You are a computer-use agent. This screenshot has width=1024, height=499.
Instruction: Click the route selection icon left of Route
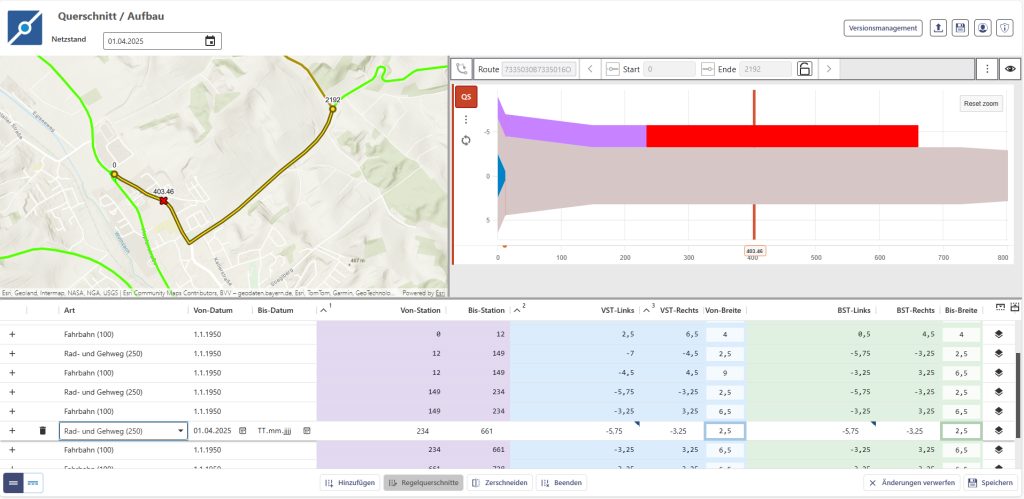[461, 69]
